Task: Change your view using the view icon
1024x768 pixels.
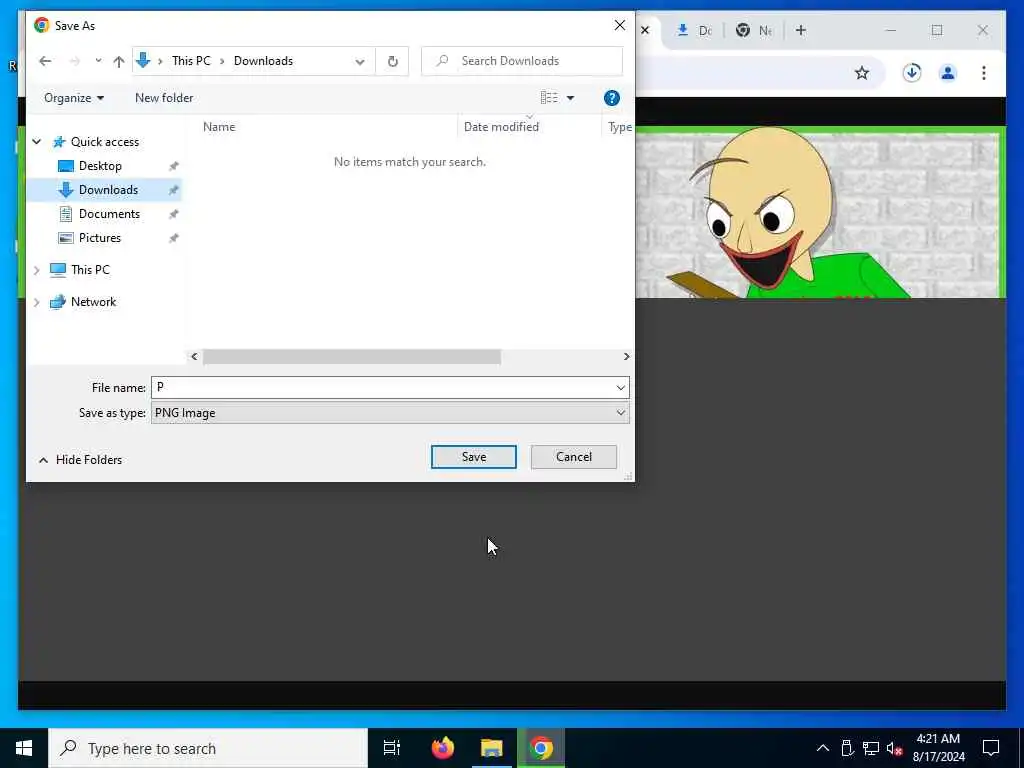Action: pyautogui.click(x=549, y=98)
